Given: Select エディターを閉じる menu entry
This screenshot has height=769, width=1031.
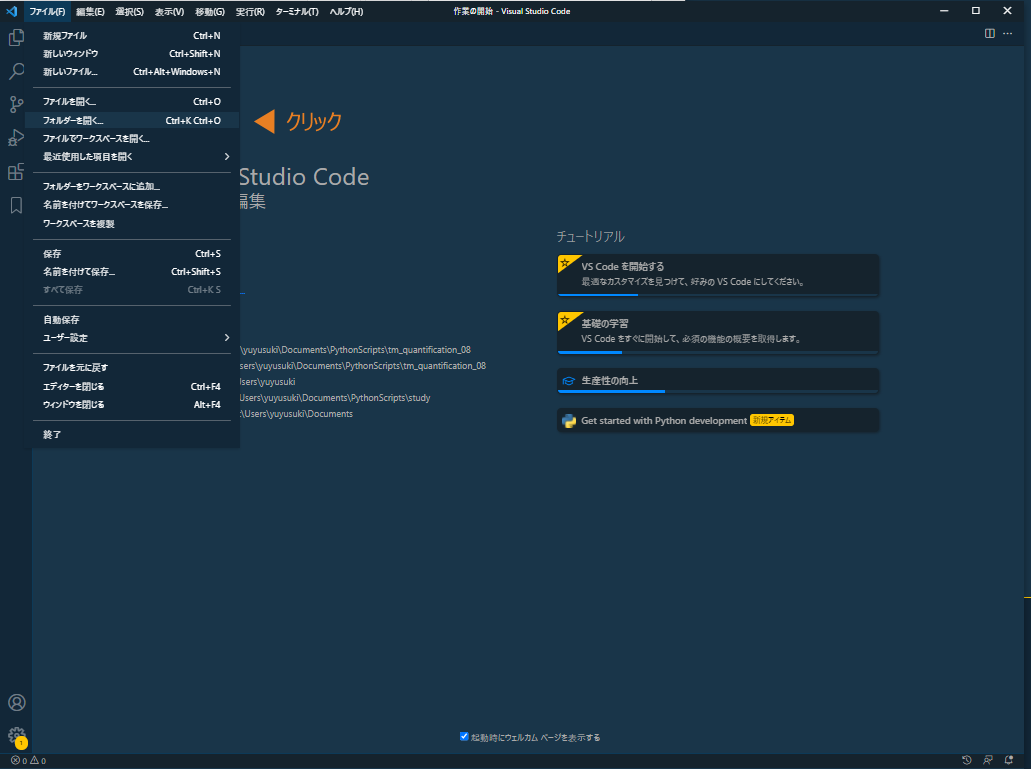Looking at the screenshot, I should tap(132, 386).
